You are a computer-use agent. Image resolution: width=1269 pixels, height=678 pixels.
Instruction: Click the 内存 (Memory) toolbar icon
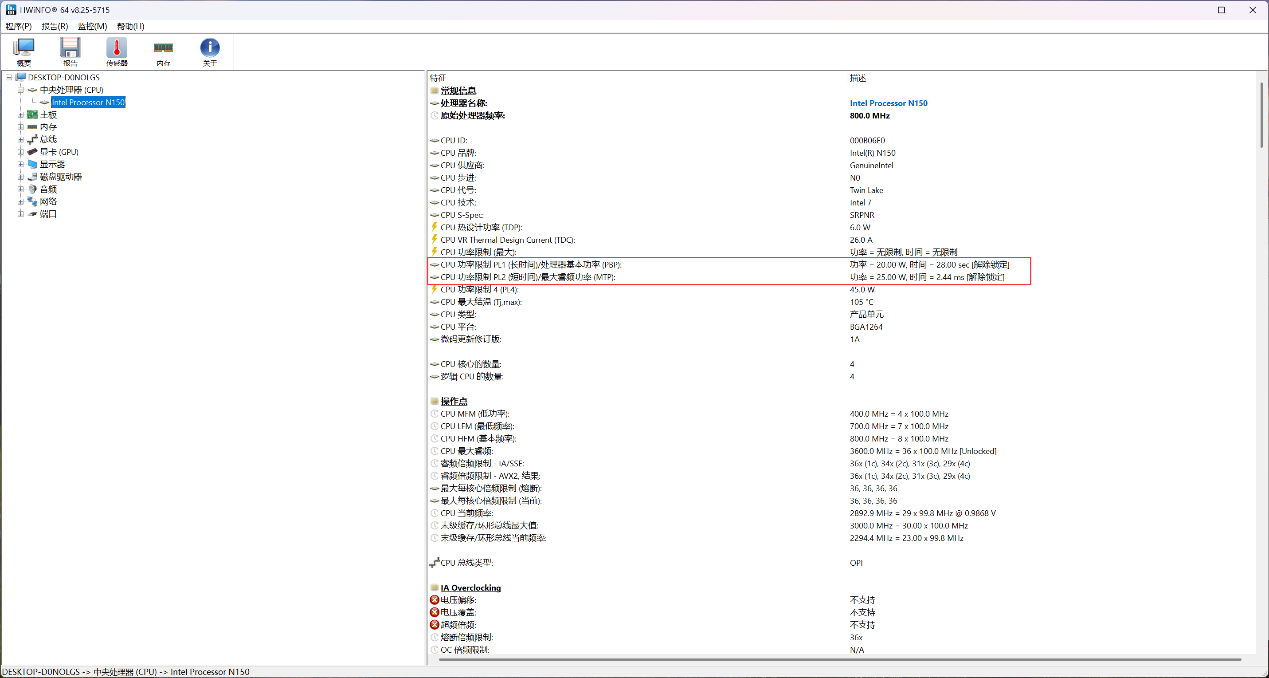pyautogui.click(x=163, y=50)
